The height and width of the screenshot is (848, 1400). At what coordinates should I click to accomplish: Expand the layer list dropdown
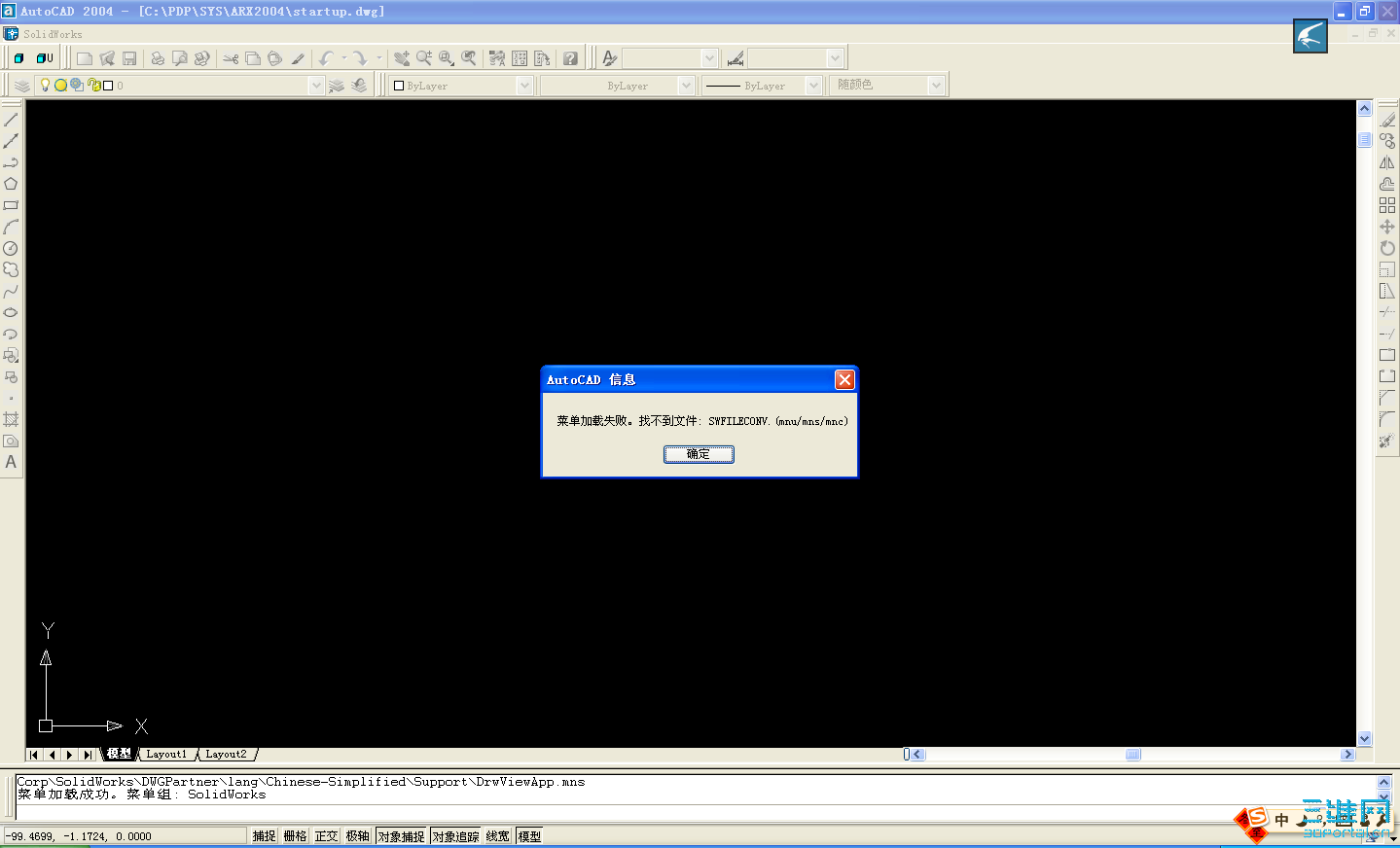315,86
